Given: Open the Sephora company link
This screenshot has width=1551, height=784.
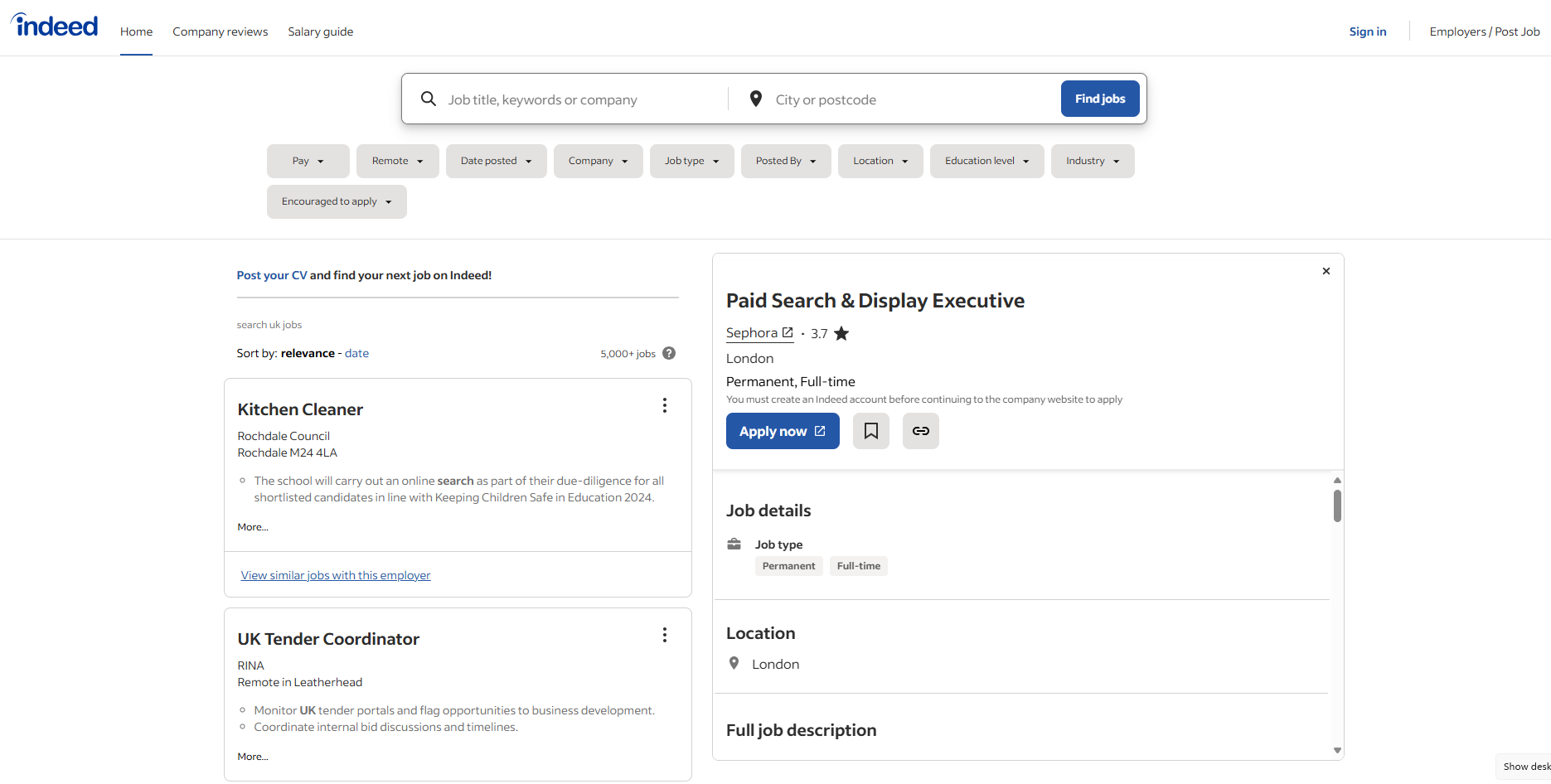Looking at the screenshot, I should point(759,333).
